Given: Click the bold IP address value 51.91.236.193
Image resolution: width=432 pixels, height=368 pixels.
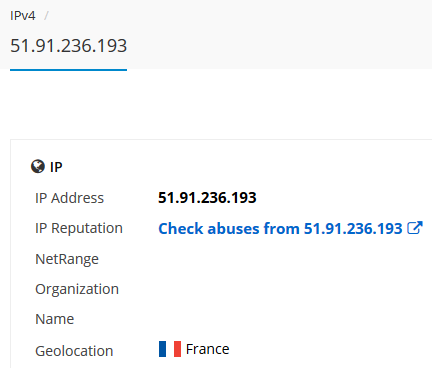Looking at the screenshot, I should [x=207, y=198].
